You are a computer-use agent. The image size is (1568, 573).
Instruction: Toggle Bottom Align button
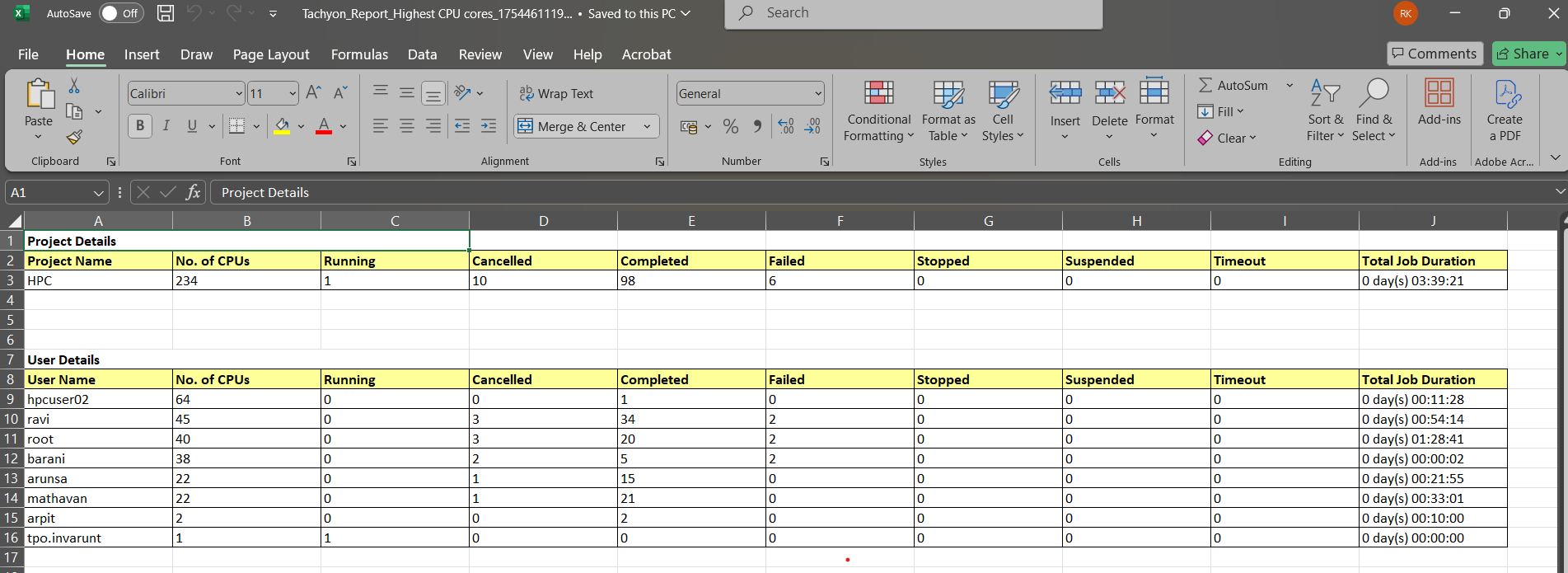[433, 93]
